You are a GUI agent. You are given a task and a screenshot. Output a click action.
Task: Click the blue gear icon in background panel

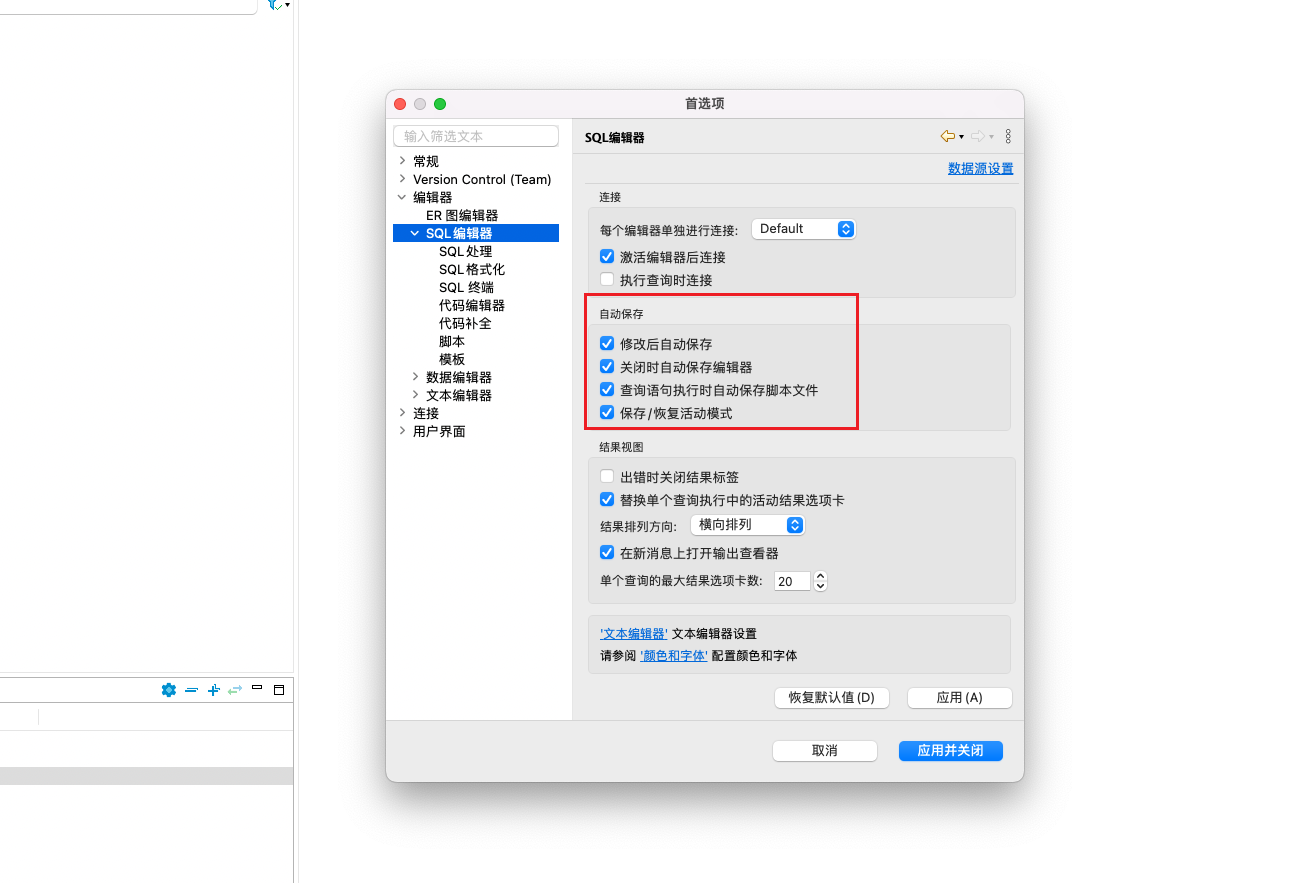(169, 690)
